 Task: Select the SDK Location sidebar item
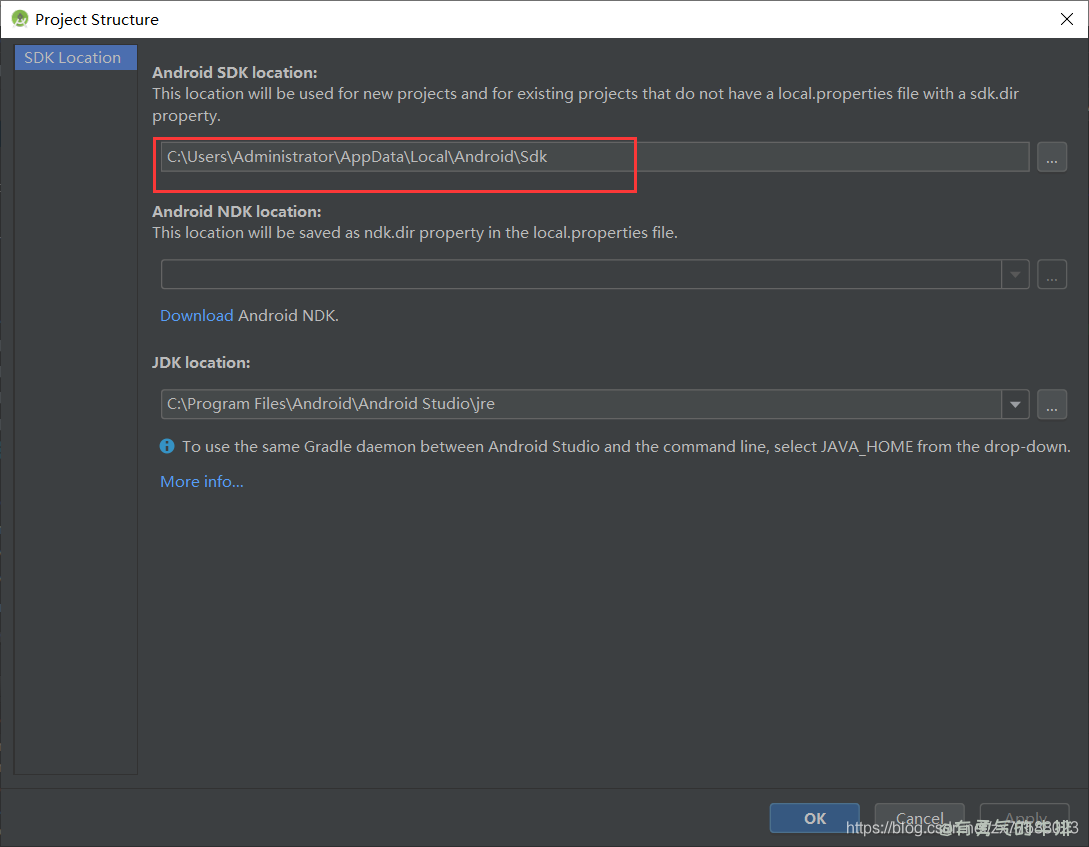pos(74,58)
